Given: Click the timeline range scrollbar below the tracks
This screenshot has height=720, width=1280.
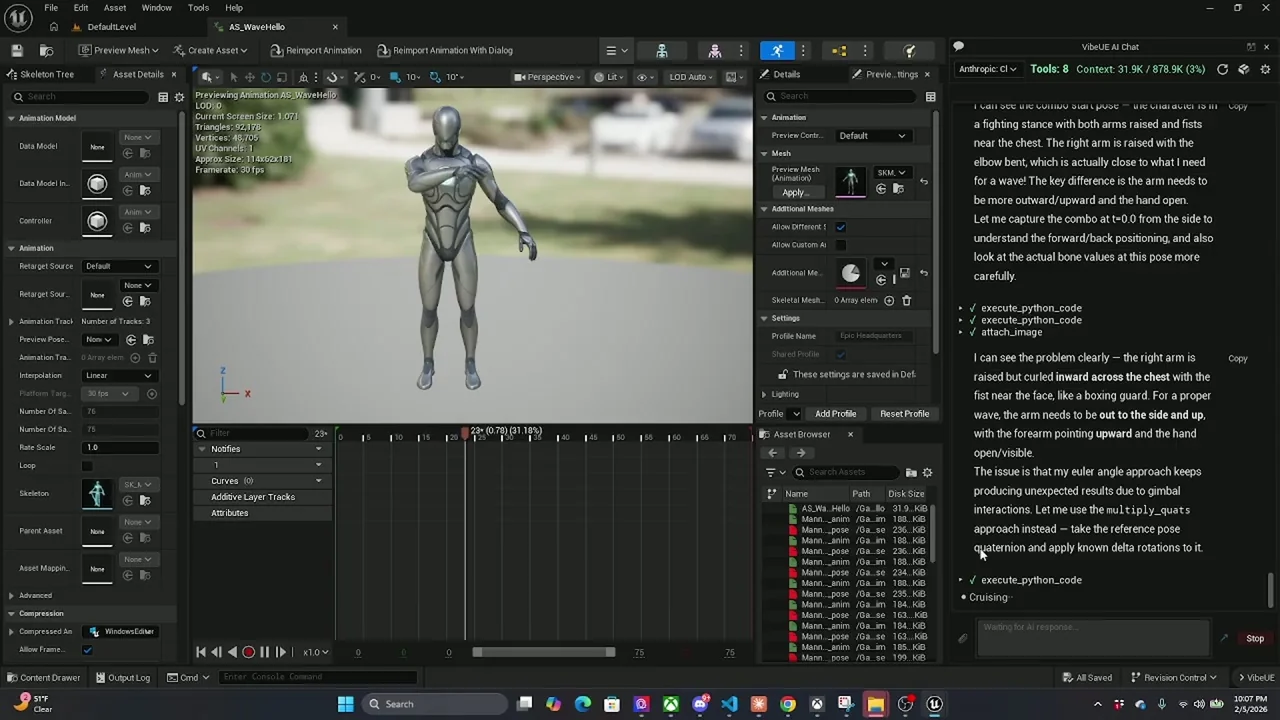Looking at the screenshot, I should click(544, 652).
